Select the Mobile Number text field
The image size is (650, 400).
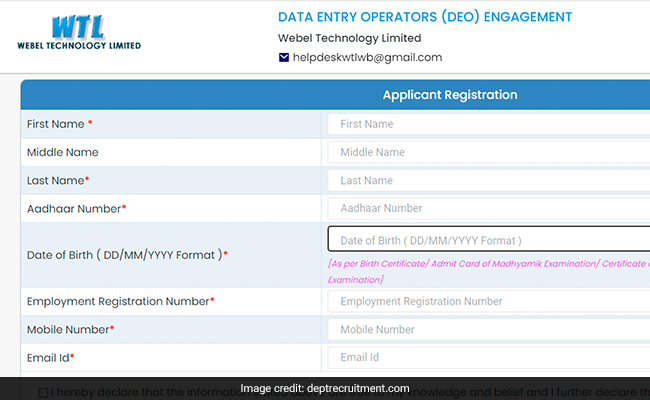[x=488, y=329]
